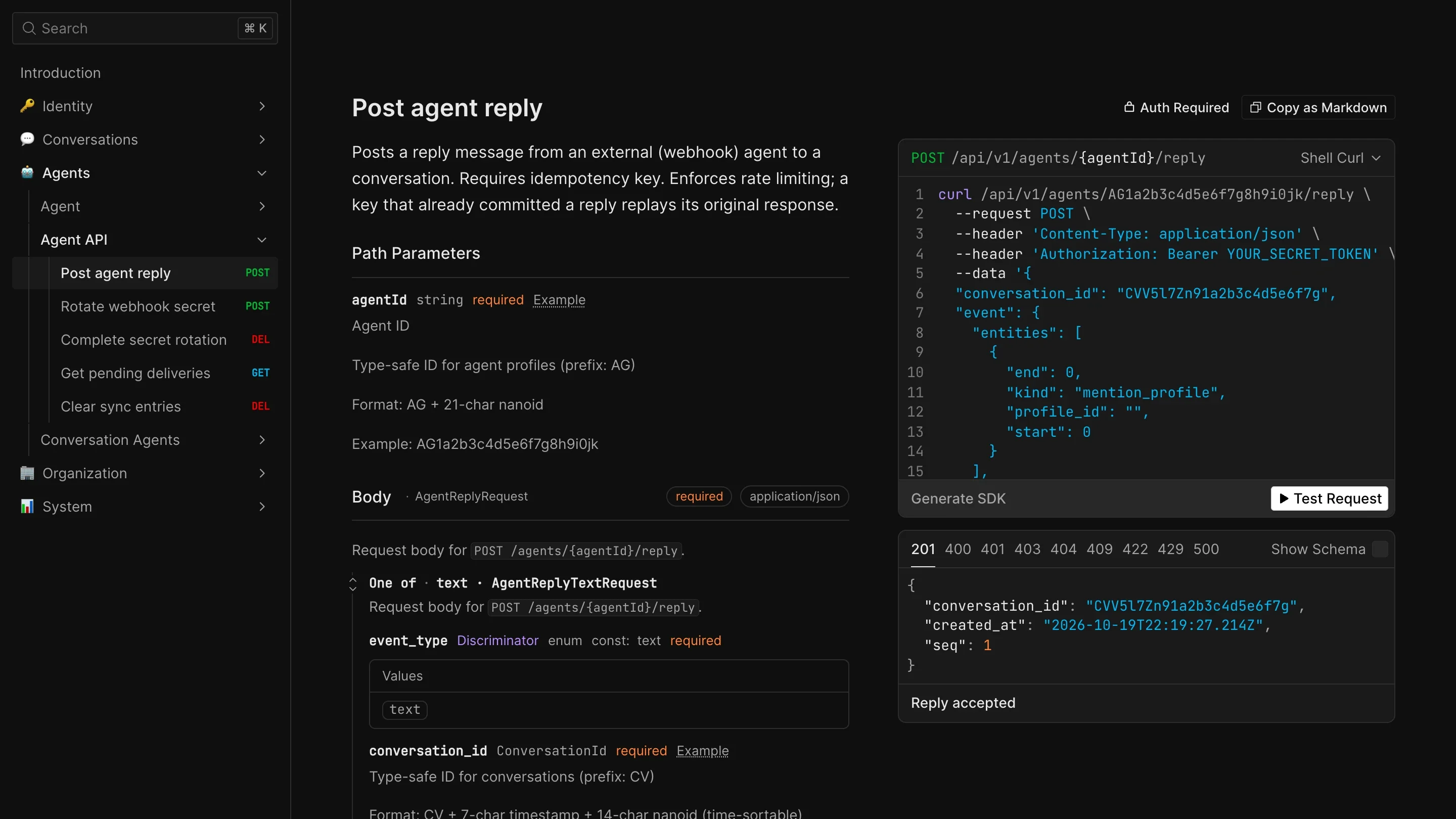Collapse the Agents section chevron
Screen dimensions: 1456x819
(262, 173)
